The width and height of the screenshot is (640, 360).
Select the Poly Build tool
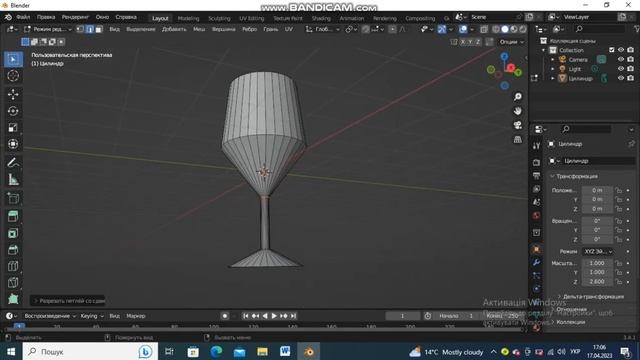pos(13,299)
